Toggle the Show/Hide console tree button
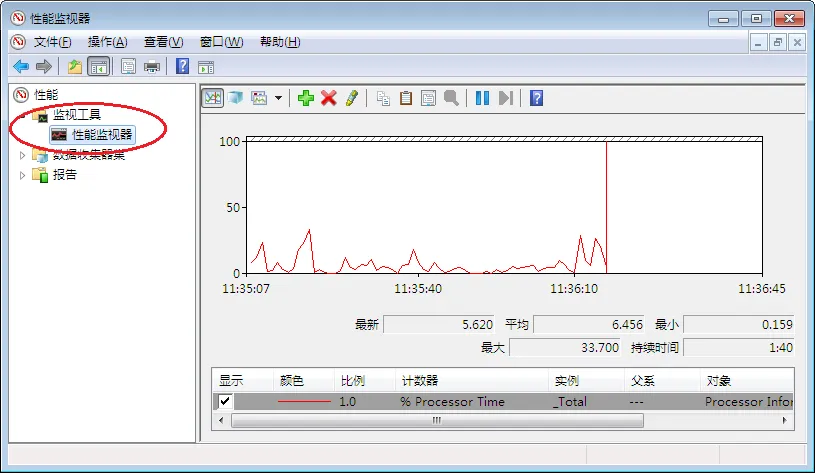Image resolution: width=815 pixels, height=473 pixels. 99,67
